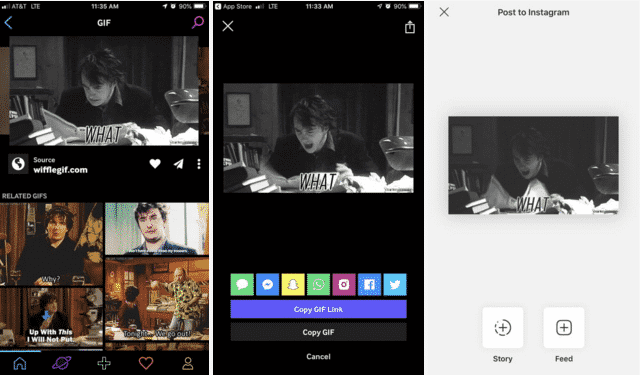
Task: Share GIF to WhatsApp
Action: [318, 284]
